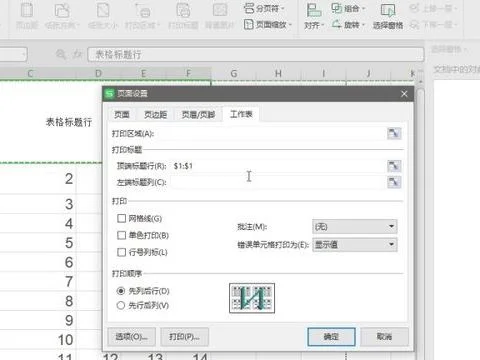Image resolution: width=480 pixels, height=360 pixels.
Task: Switch to the 页边距 tab
Action: click(155, 115)
